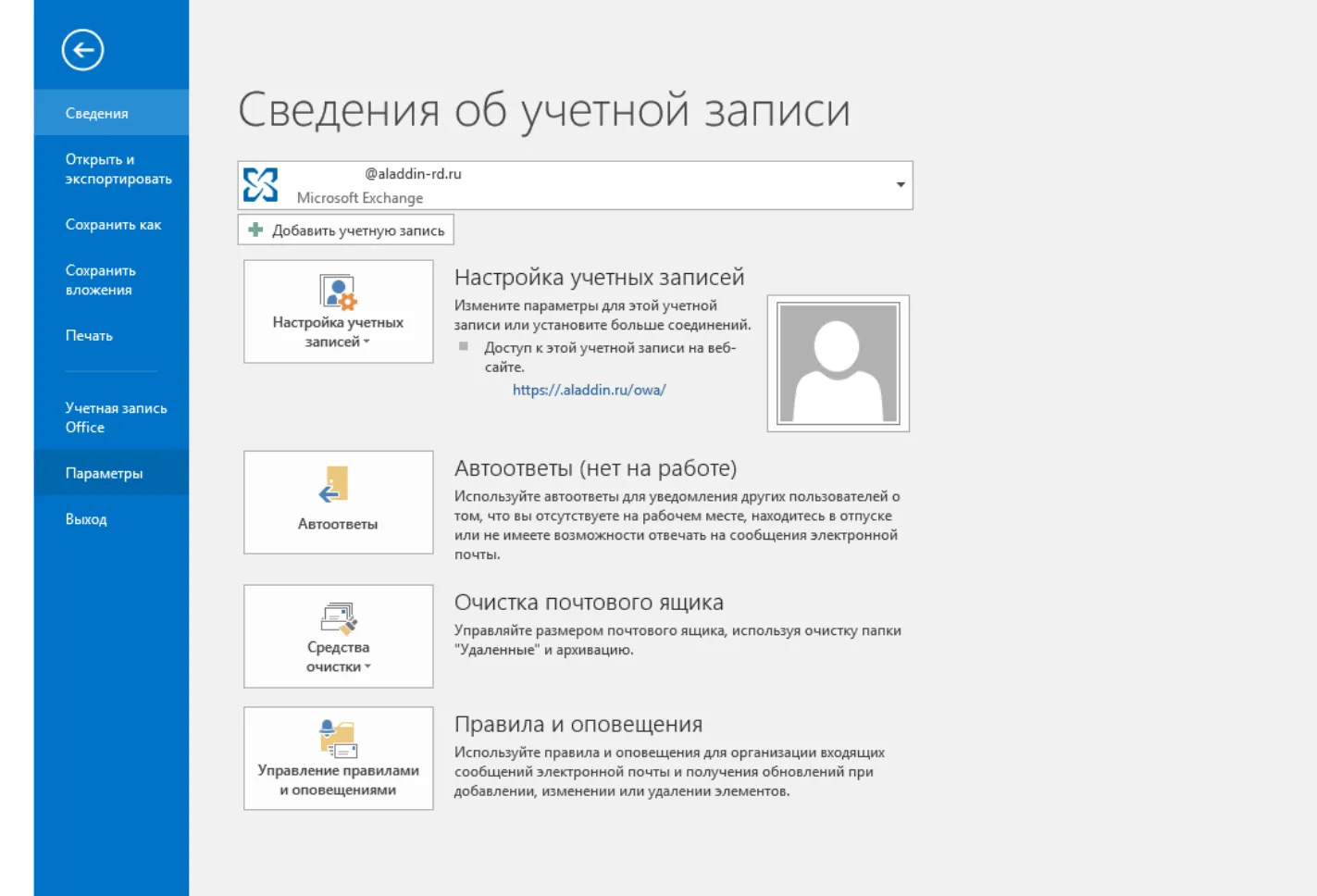Open Средства очистки dropdown button
Image resolution: width=1317 pixels, height=896 pixels.
coord(339,637)
